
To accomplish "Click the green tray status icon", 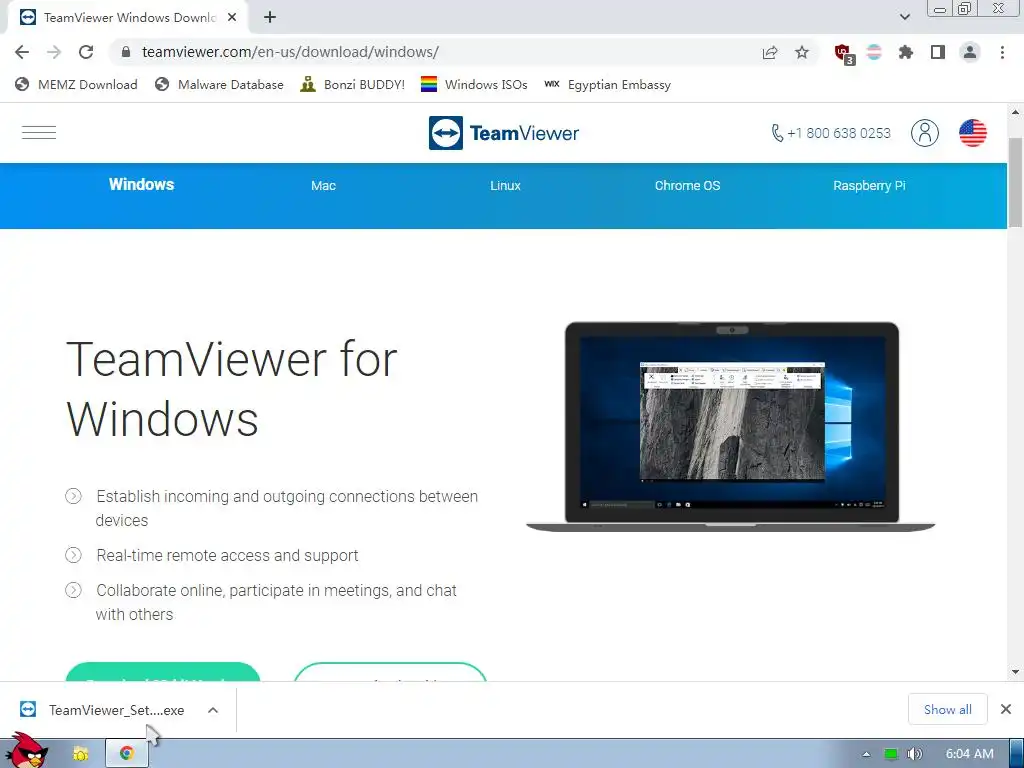I will click(x=890, y=754).
